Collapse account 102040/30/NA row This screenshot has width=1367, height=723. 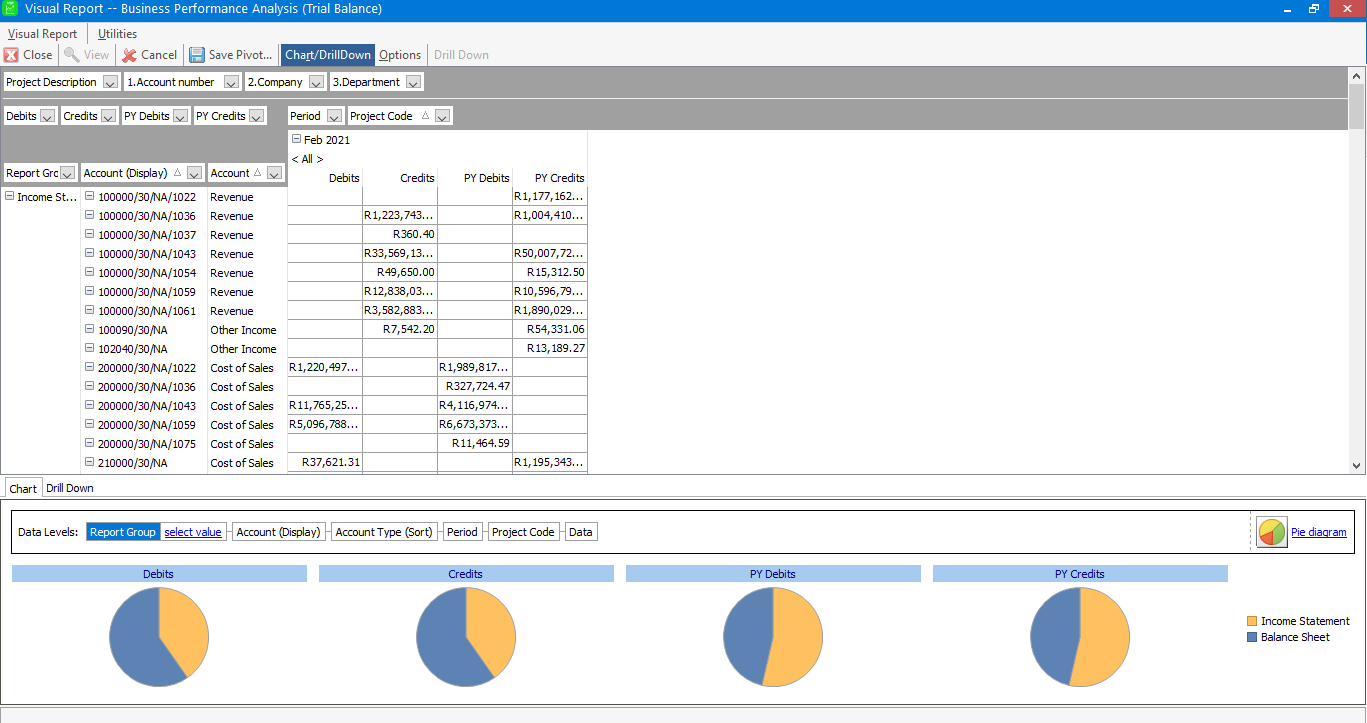tap(90, 349)
